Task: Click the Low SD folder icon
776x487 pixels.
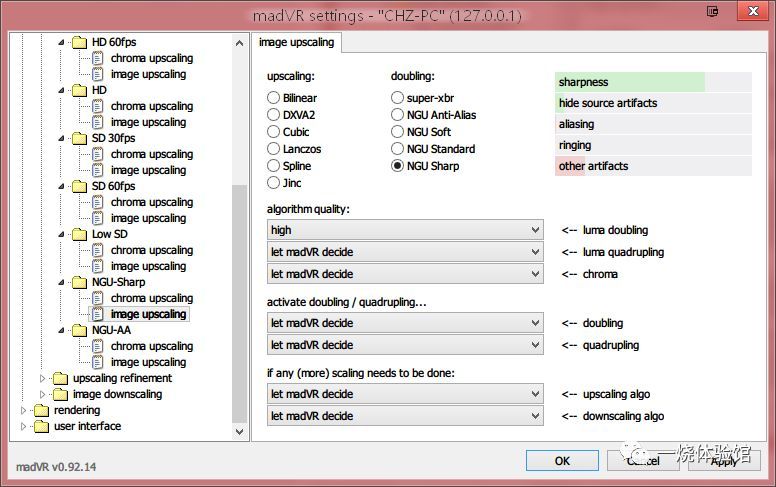Action: click(79, 234)
